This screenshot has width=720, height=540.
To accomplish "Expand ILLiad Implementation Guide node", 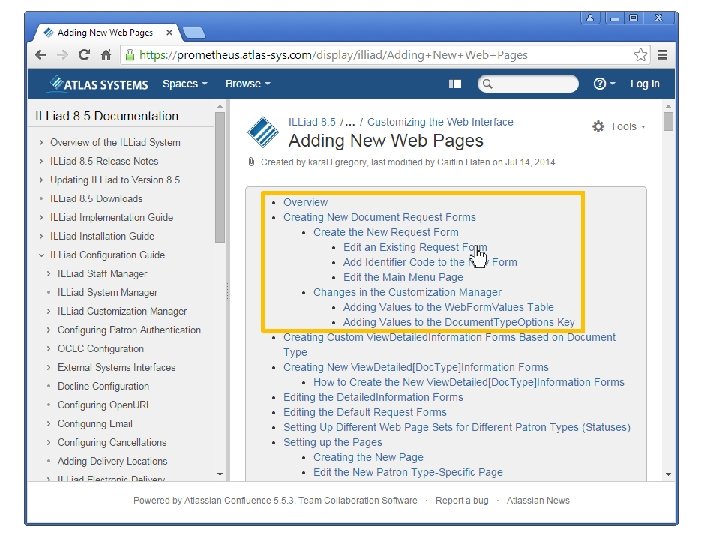I will (x=42, y=217).
